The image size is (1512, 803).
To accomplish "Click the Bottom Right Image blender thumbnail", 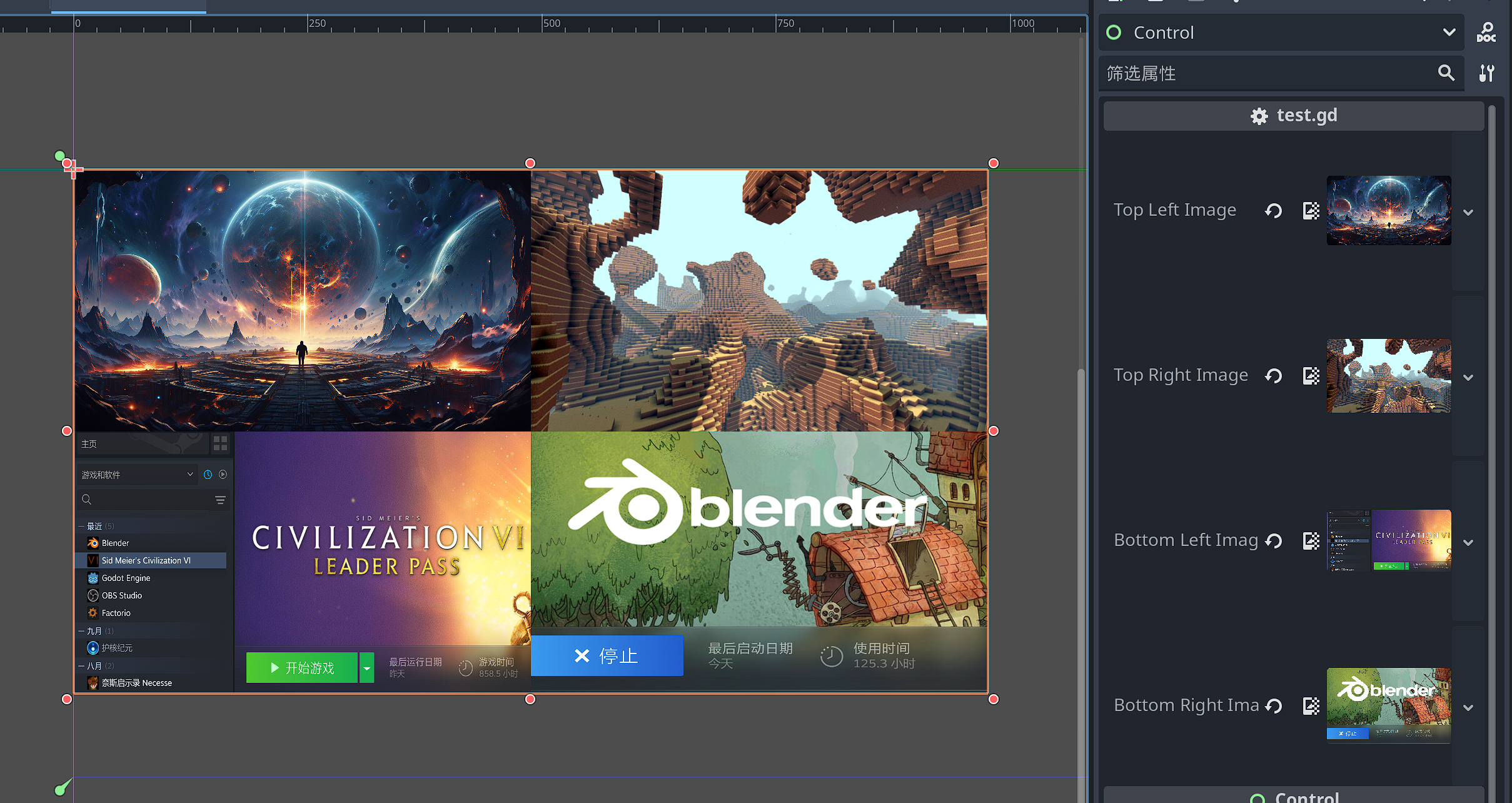I will tap(1388, 705).
